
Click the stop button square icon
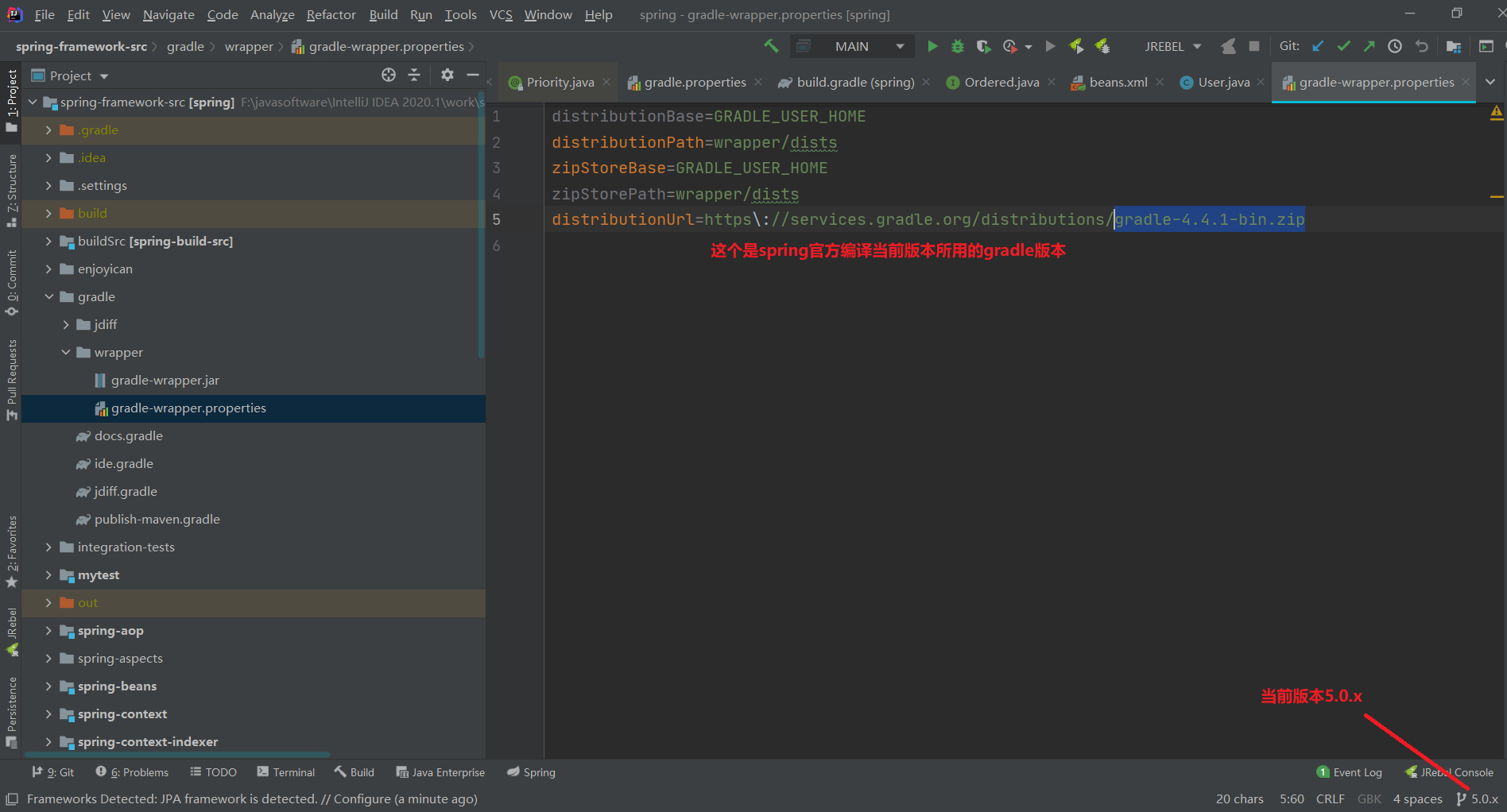pos(1254,46)
